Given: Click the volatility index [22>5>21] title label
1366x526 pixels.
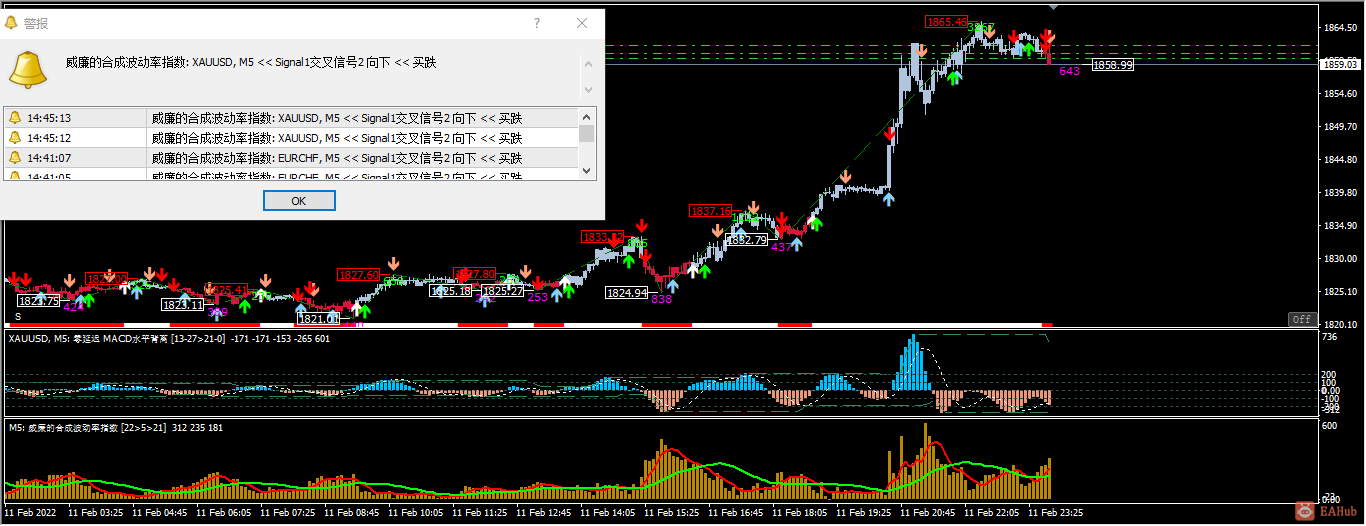Looking at the screenshot, I should coord(115,428).
